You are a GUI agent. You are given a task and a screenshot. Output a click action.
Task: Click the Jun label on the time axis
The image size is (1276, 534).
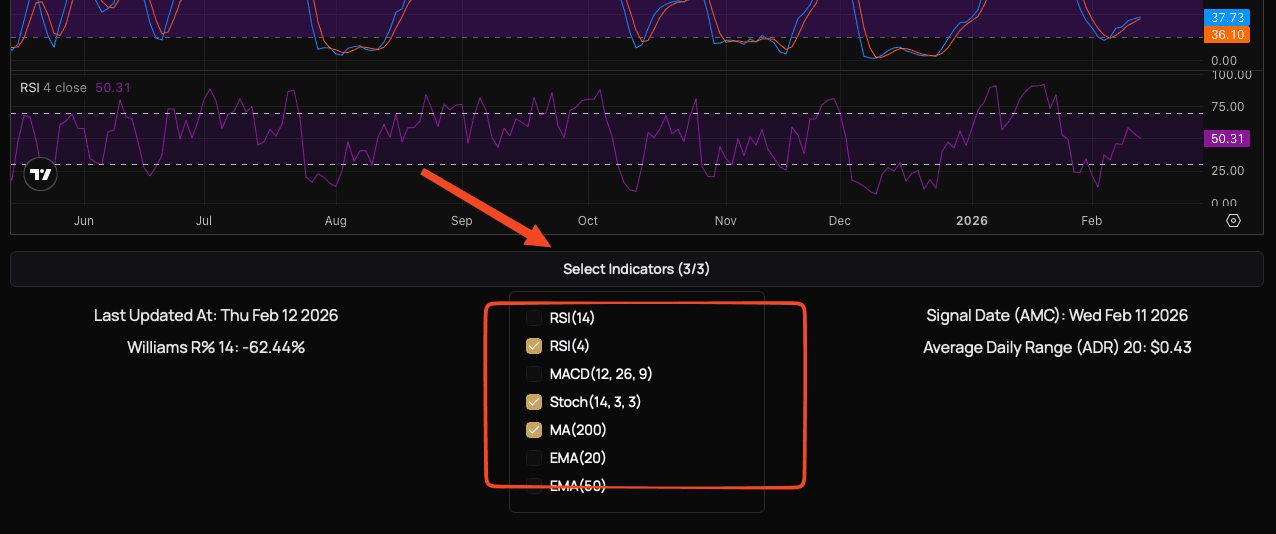(x=84, y=221)
